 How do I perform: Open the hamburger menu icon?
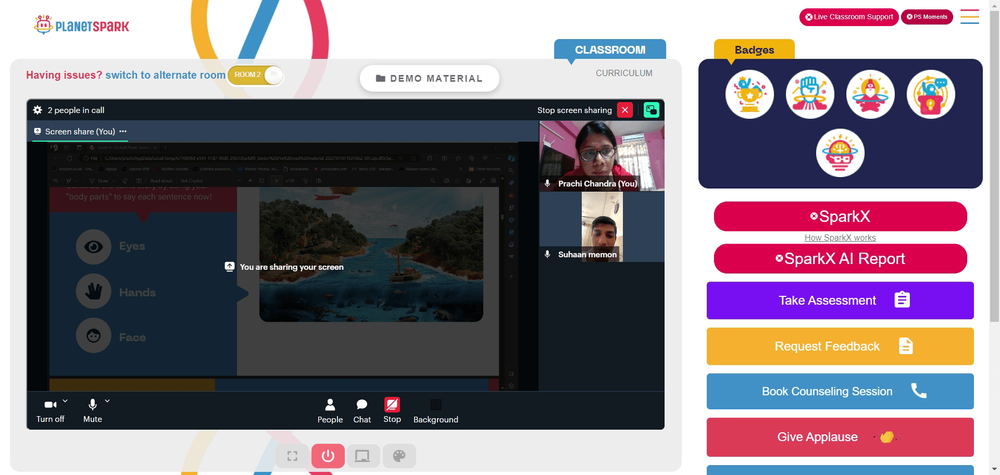pos(969,17)
